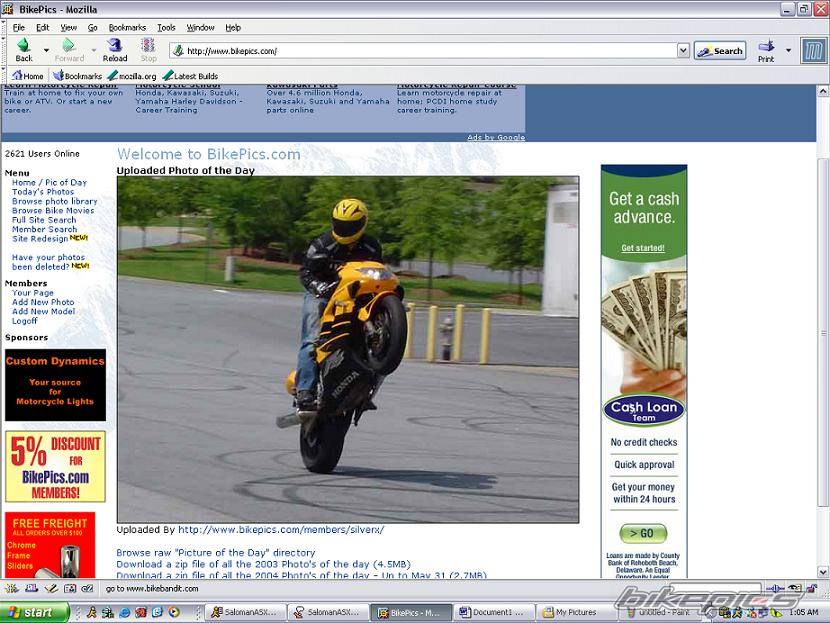830x623 pixels.
Task: Click the Logoff link
Action: point(24,321)
